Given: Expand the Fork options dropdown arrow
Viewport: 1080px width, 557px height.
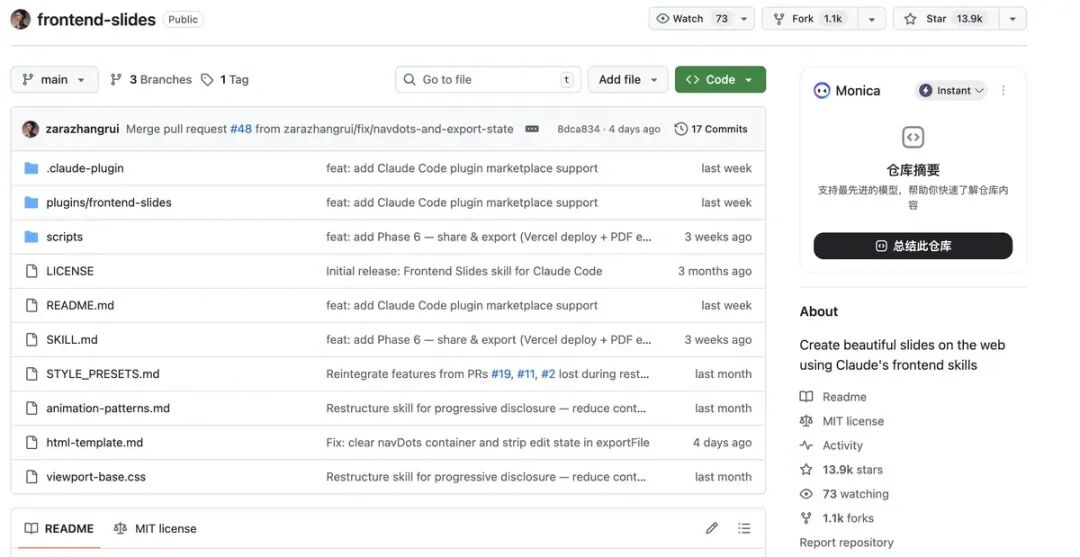Looking at the screenshot, I should (x=872, y=19).
